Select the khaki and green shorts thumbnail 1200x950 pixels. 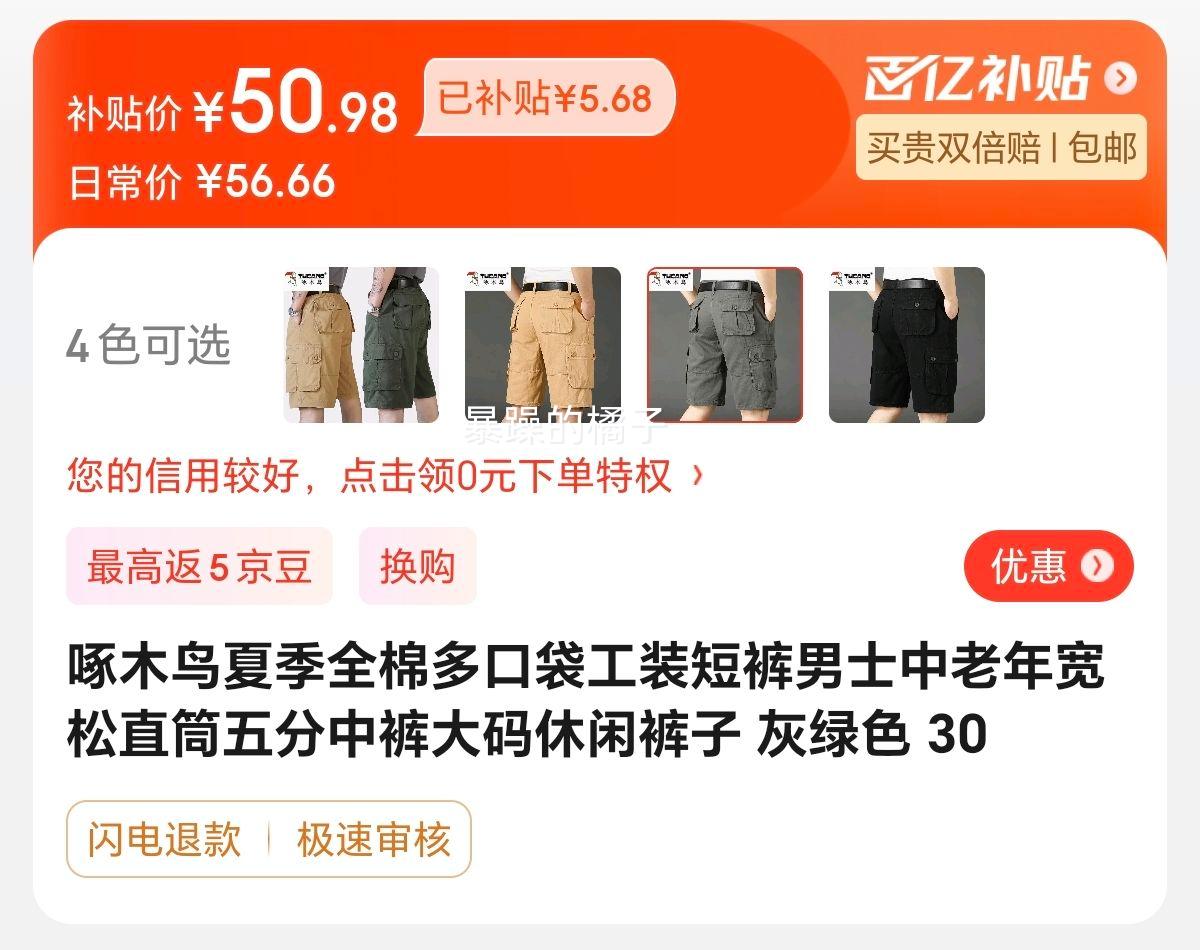[x=361, y=345]
